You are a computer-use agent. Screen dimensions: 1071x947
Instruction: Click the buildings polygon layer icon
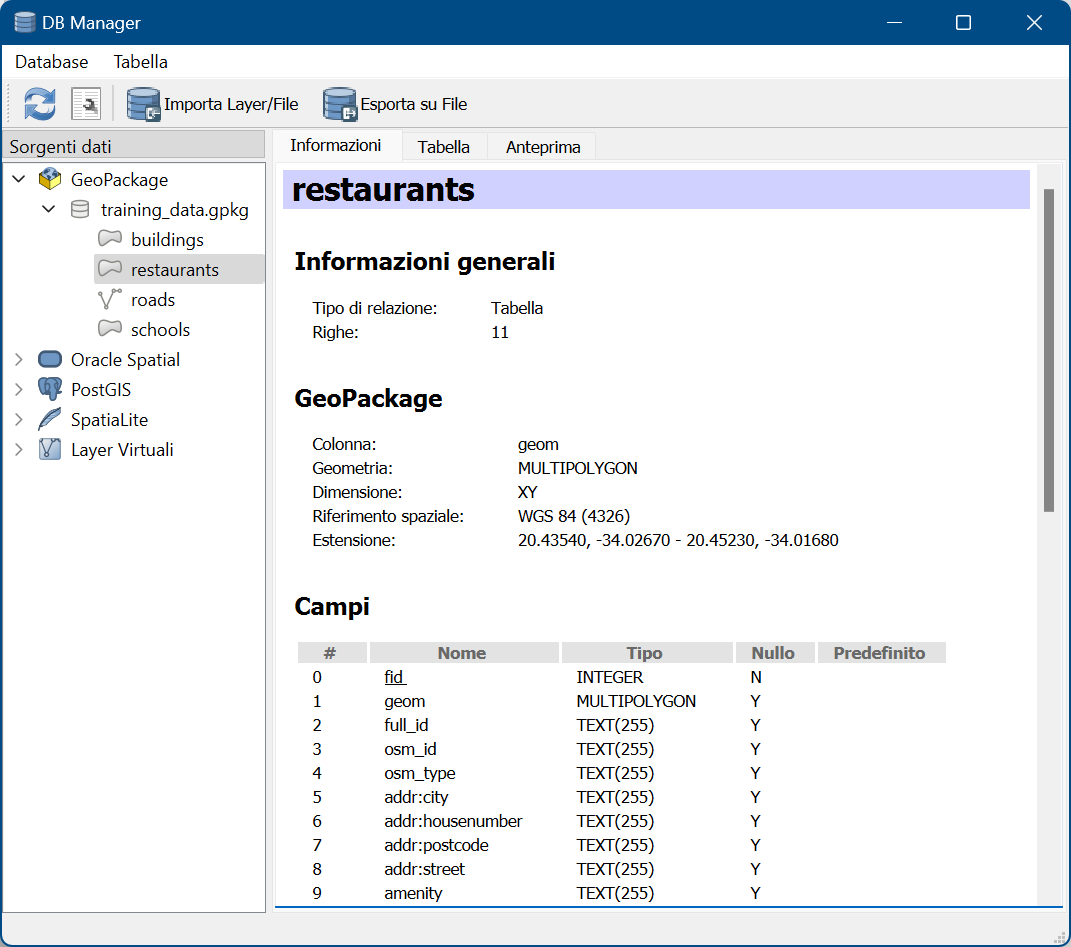pyautogui.click(x=110, y=238)
